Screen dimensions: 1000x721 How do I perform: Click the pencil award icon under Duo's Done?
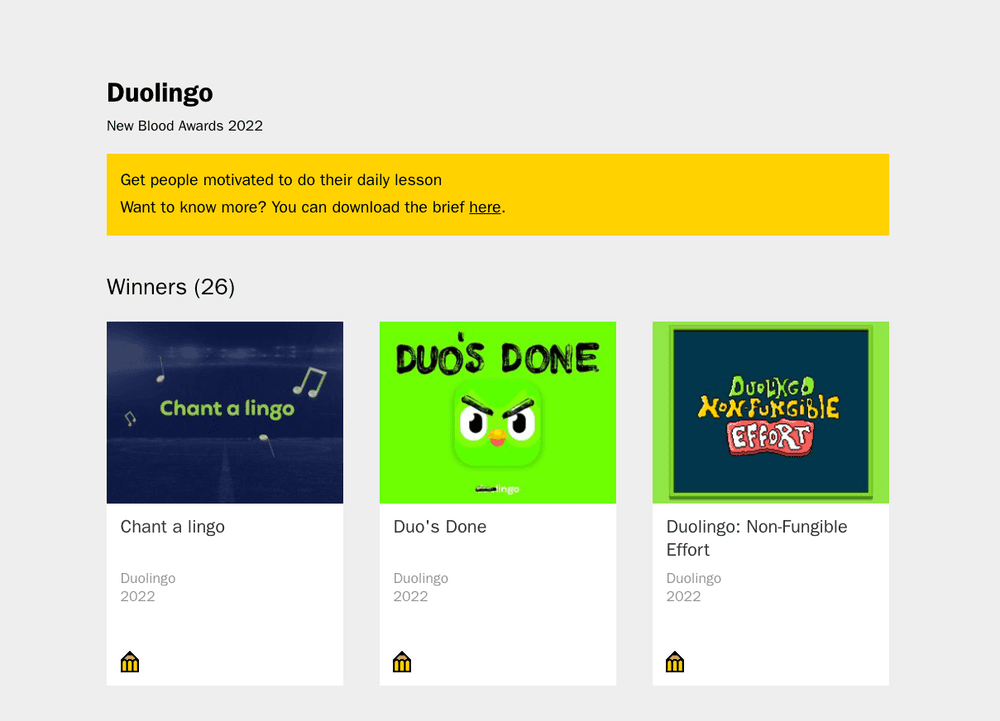402,662
